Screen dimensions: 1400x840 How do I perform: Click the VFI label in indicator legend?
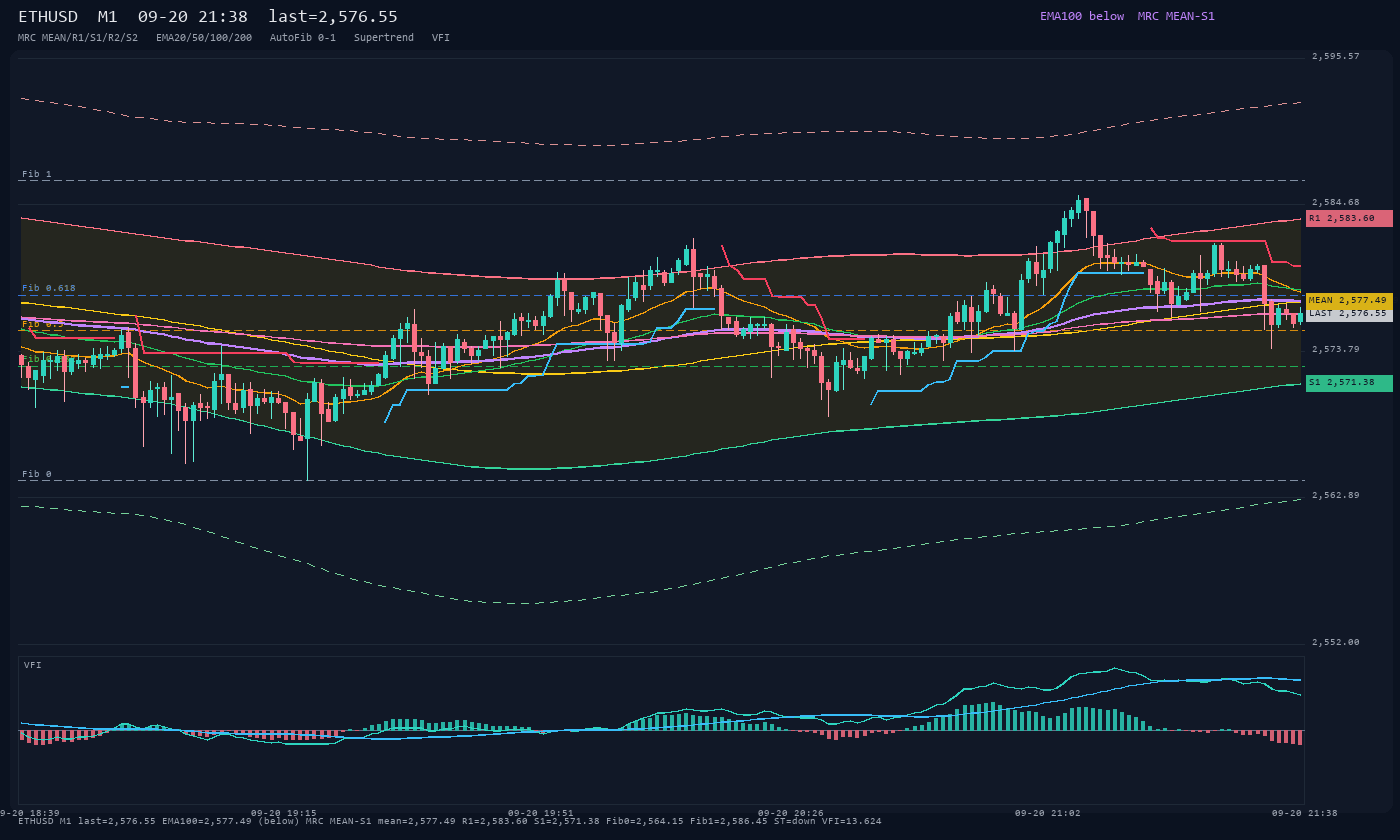click(x=441, y=38)
